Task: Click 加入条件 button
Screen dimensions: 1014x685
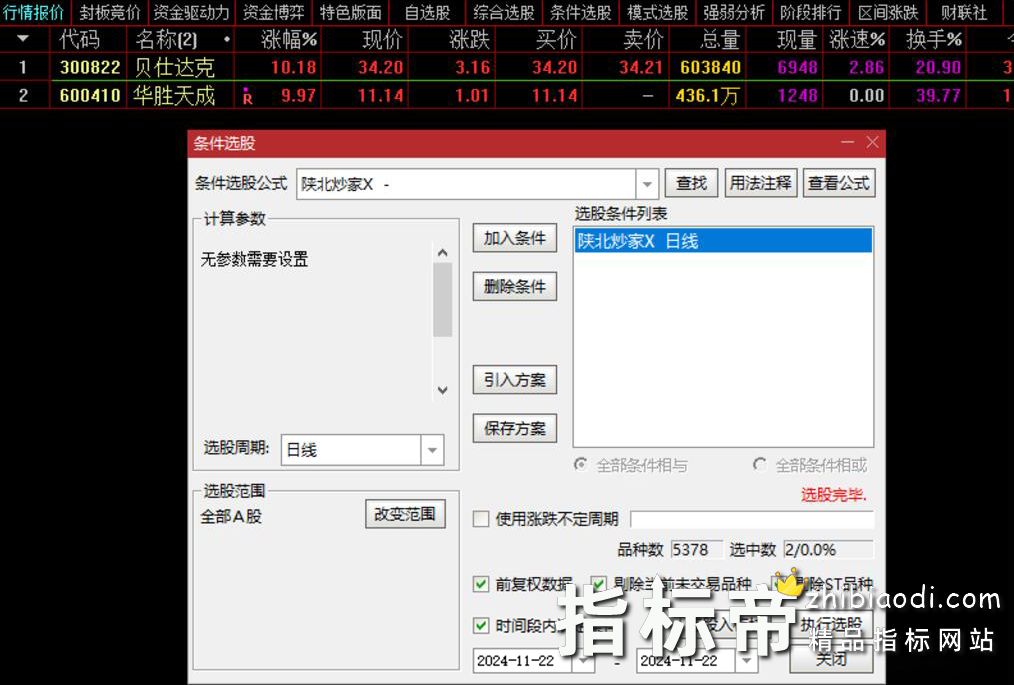Action: coord(515,238)
